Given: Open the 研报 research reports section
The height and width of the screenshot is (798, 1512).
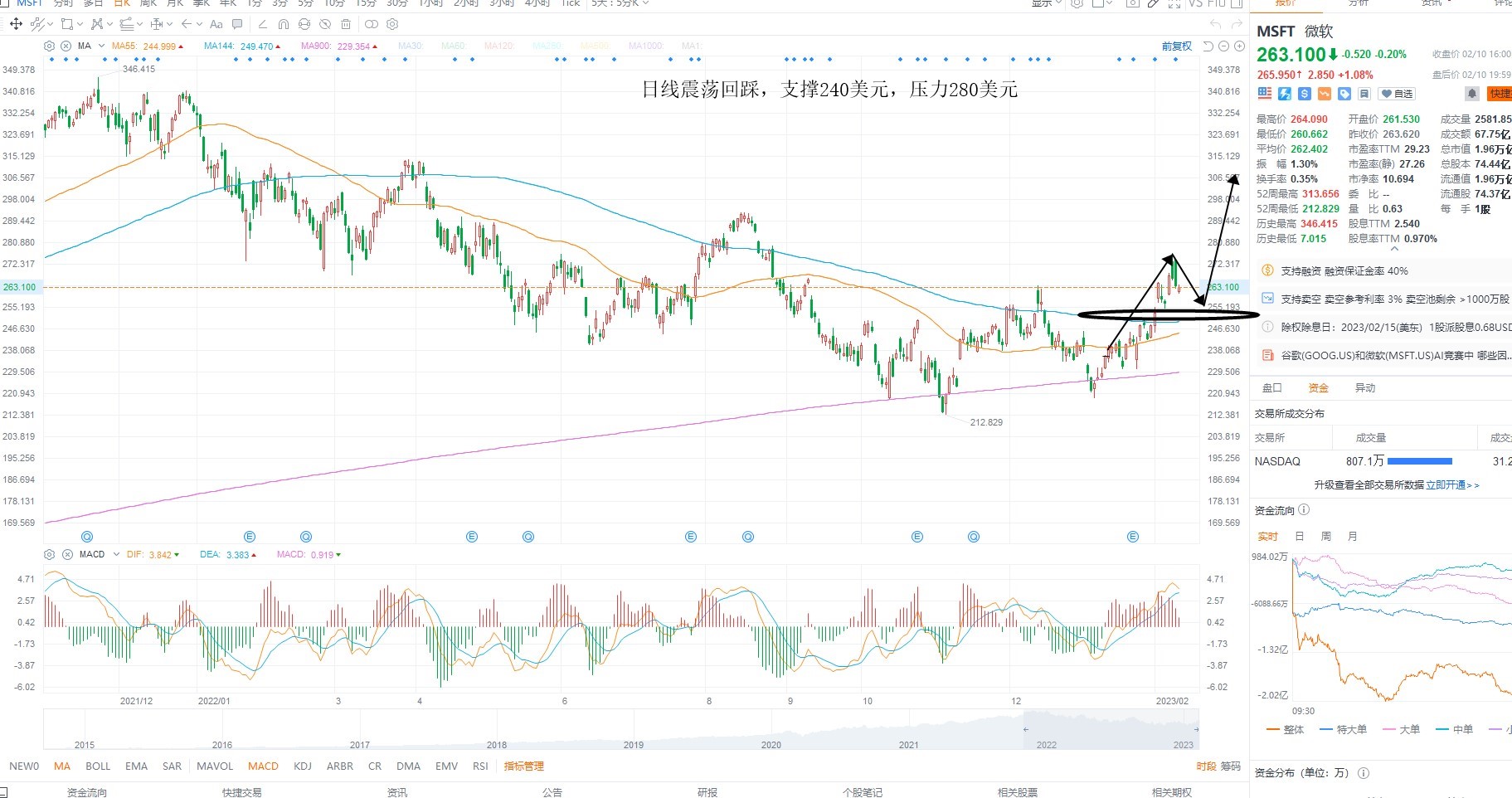Looking at the screenshot, I should click(x=707, y=792).
